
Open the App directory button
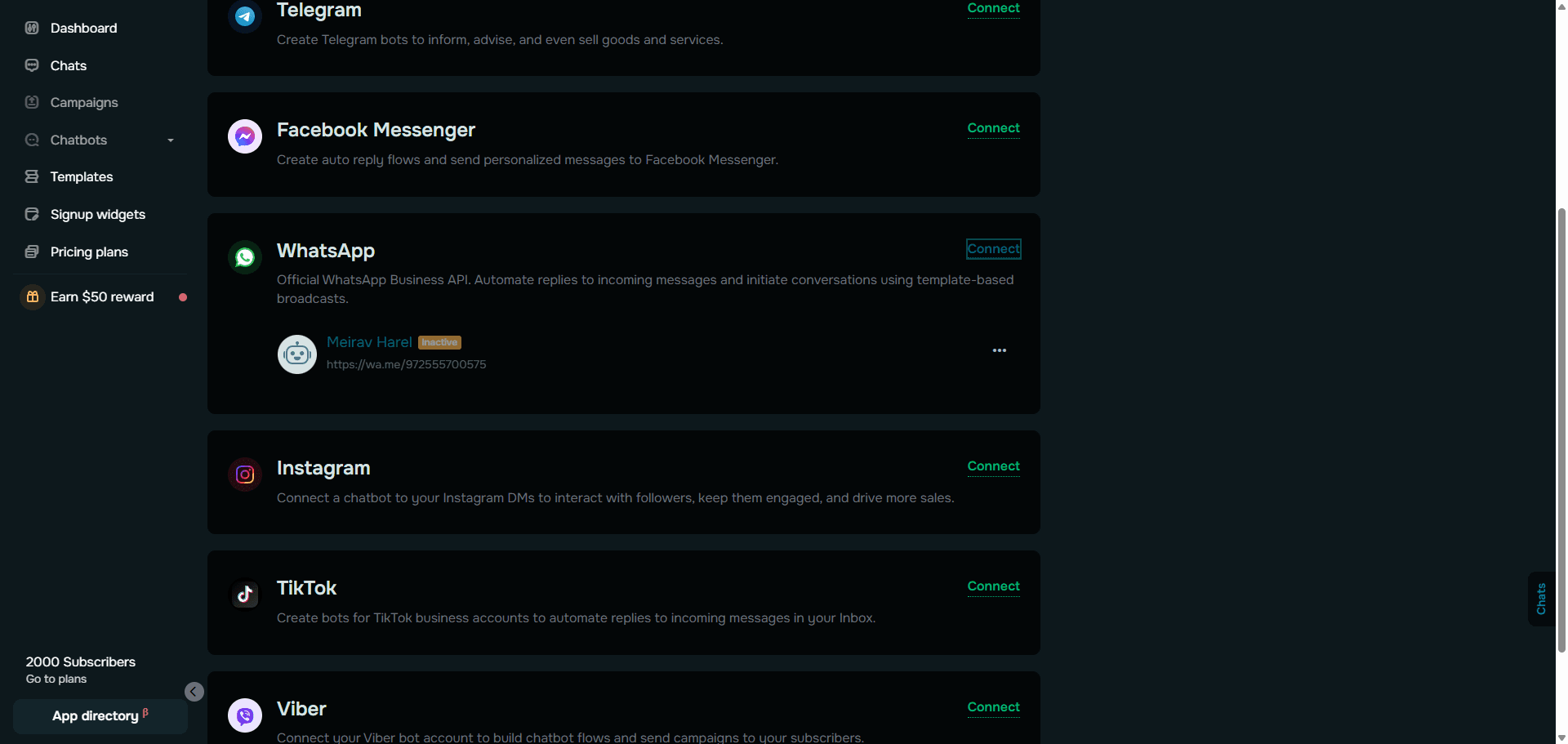pyautogui.click(x=100, y=716)
